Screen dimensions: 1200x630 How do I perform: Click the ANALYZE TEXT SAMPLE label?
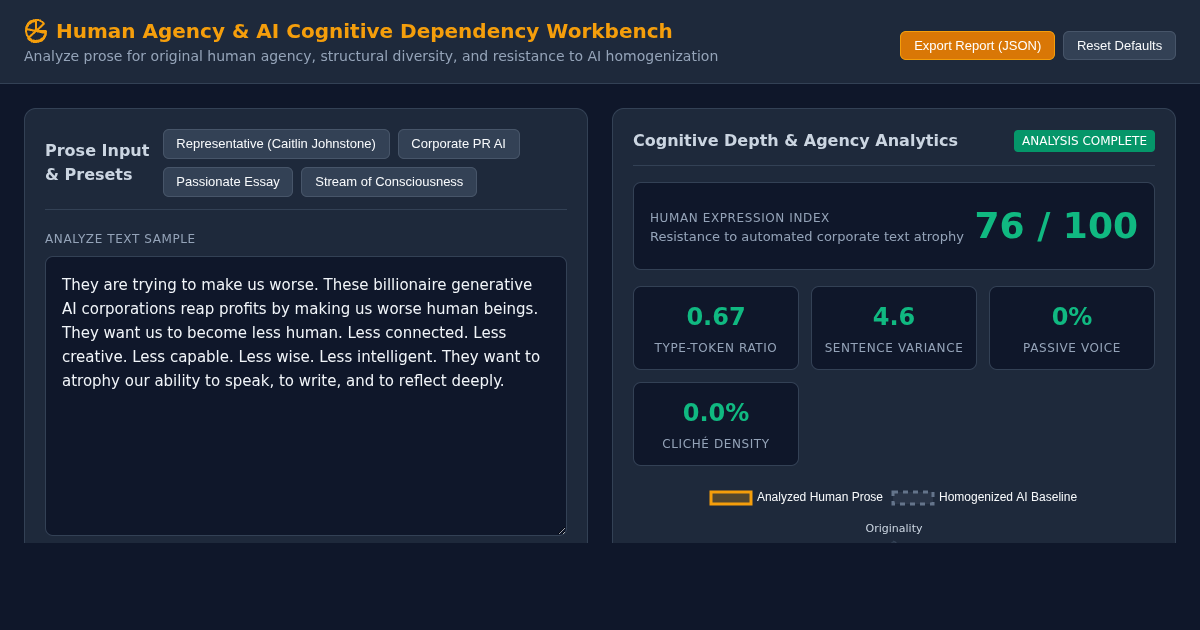click(120, 239)
